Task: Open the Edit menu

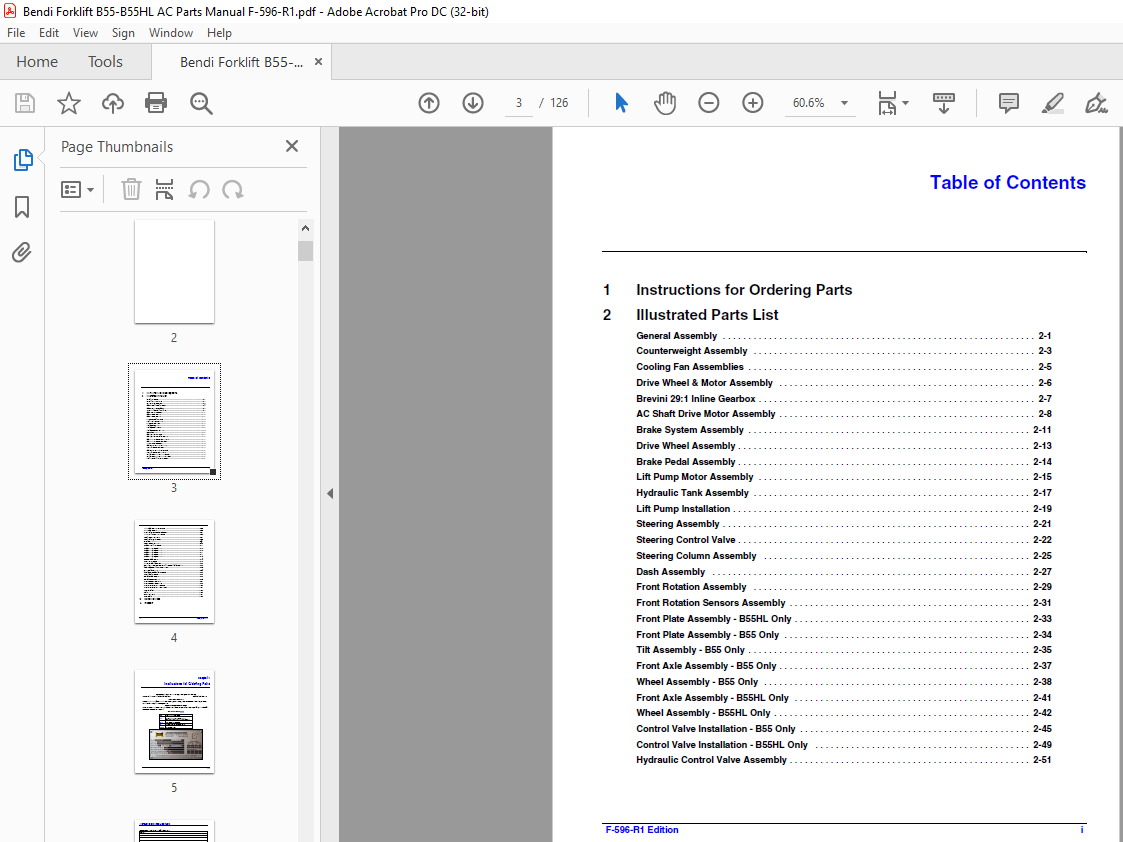Action: [x=49, y=33]
